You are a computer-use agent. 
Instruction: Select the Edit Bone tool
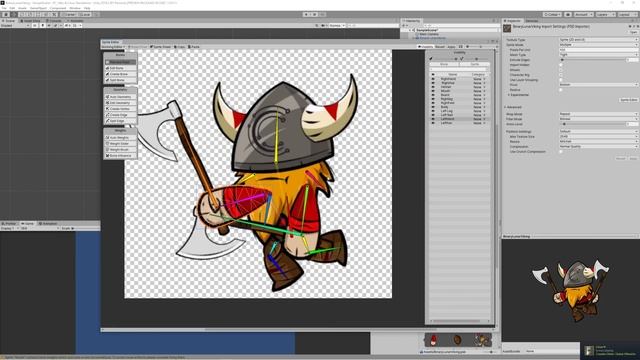point(120,68)
